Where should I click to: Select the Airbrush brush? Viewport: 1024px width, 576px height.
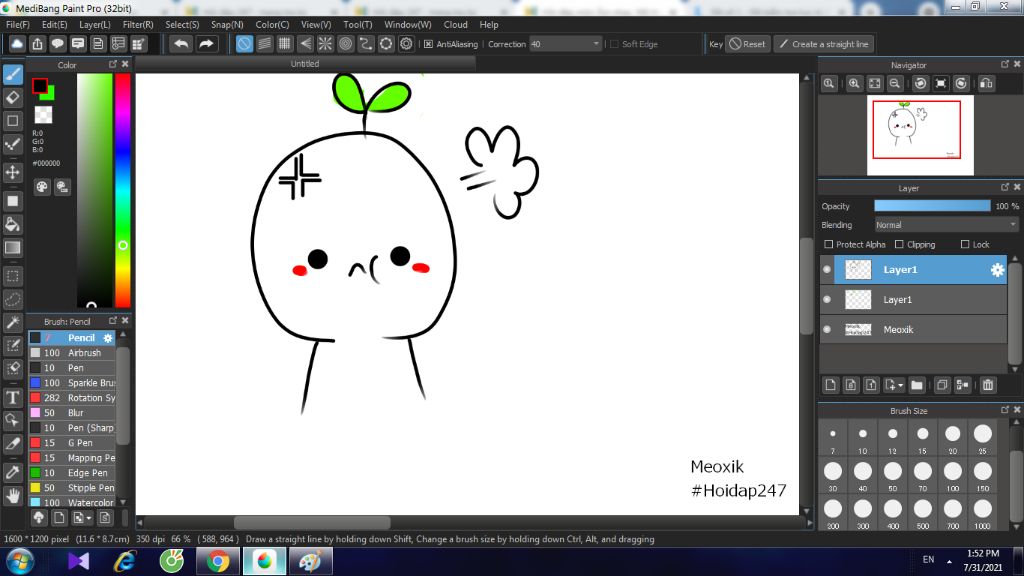72,353
